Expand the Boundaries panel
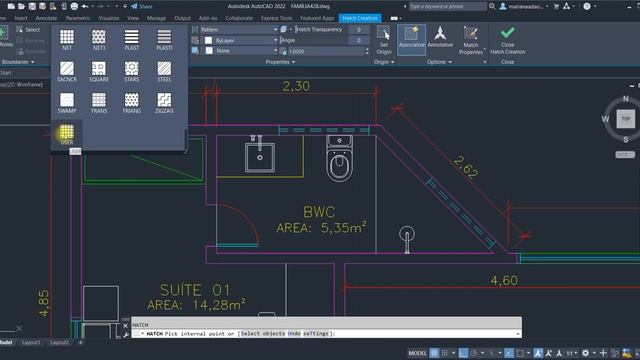Image resolution: width=640 pixels, height=360 pixels. tap(18, 62)
